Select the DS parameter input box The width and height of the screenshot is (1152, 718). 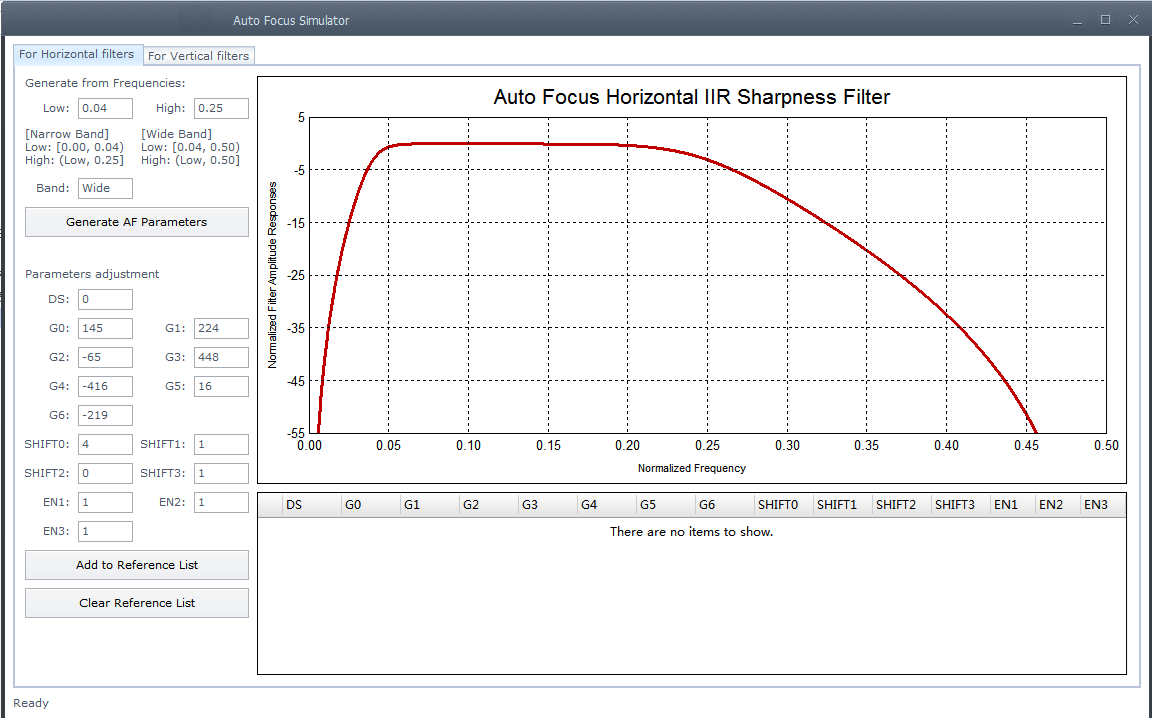tap(106, 299)
